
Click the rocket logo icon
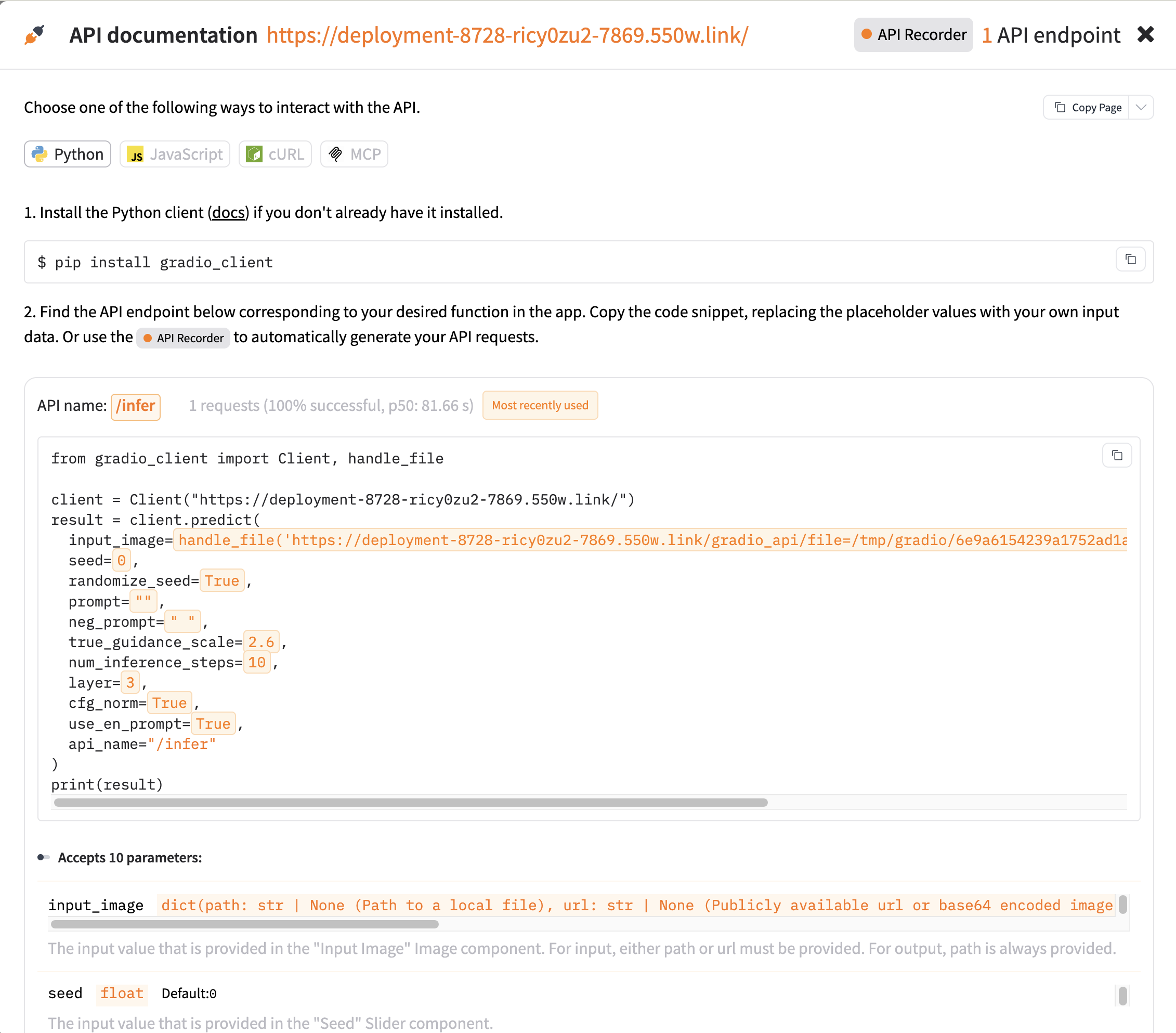tap(34, 35)
